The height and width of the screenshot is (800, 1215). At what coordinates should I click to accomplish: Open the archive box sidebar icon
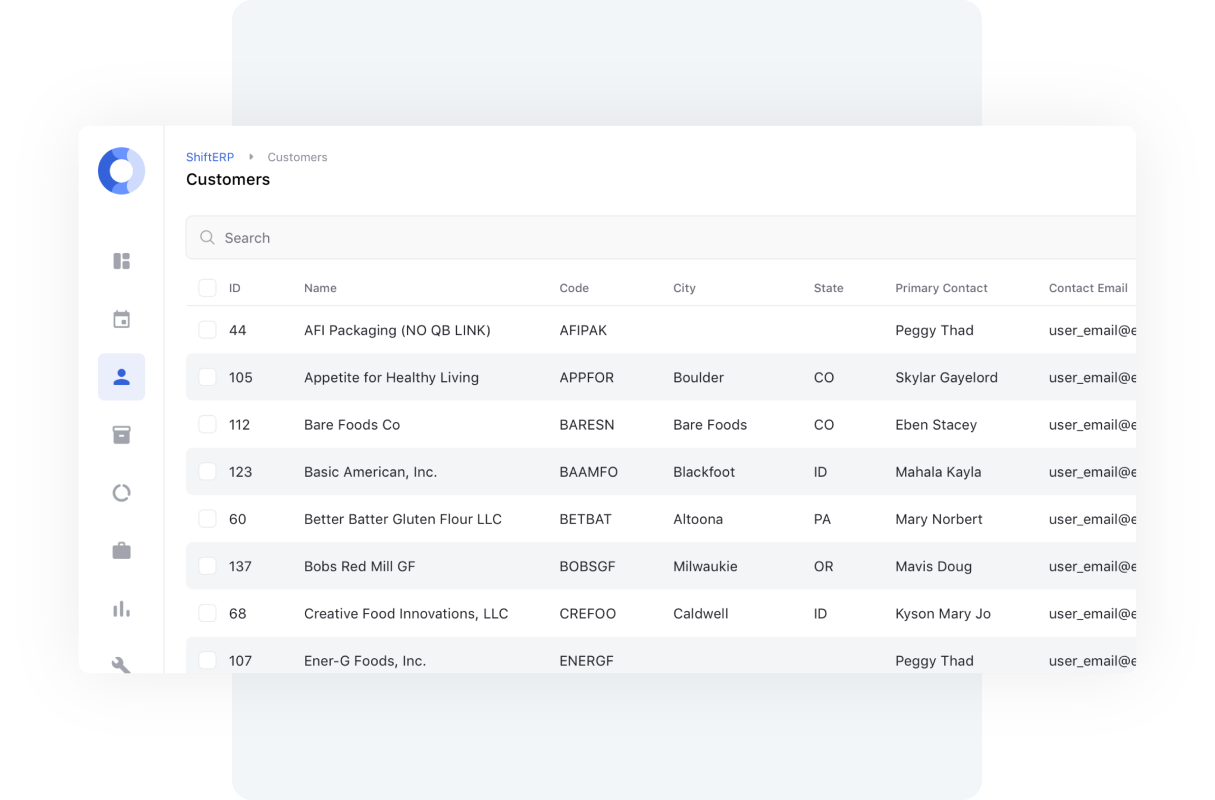121,435
